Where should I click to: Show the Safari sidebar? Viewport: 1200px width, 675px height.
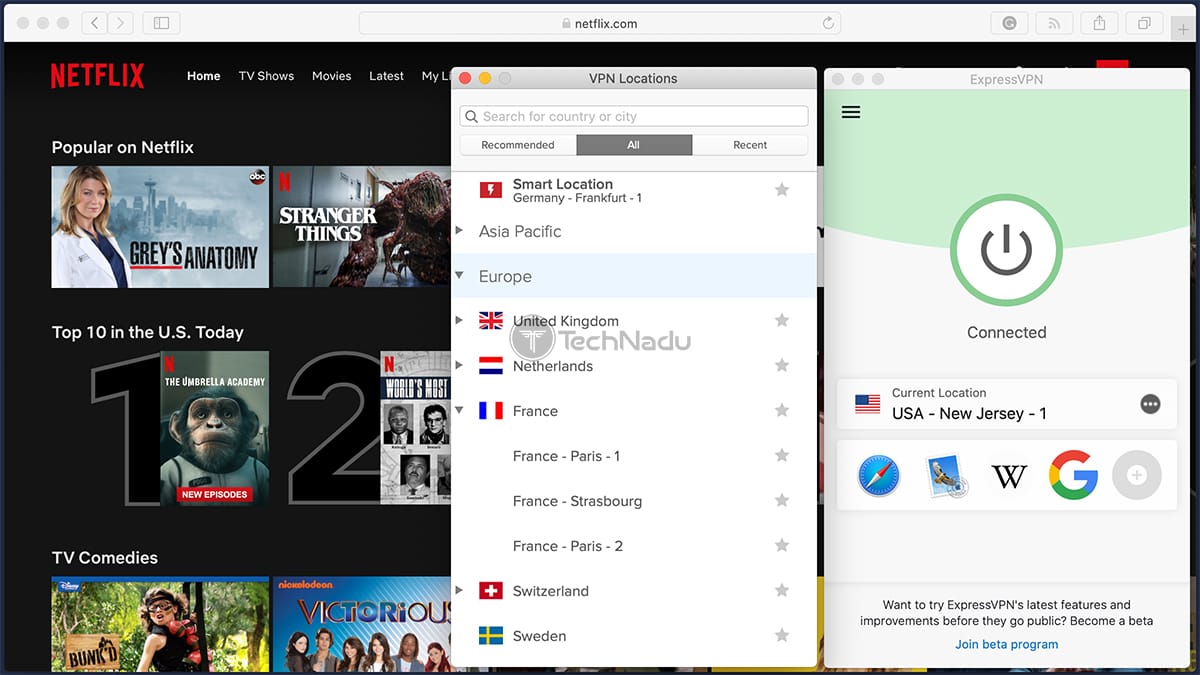pos(161,22)
